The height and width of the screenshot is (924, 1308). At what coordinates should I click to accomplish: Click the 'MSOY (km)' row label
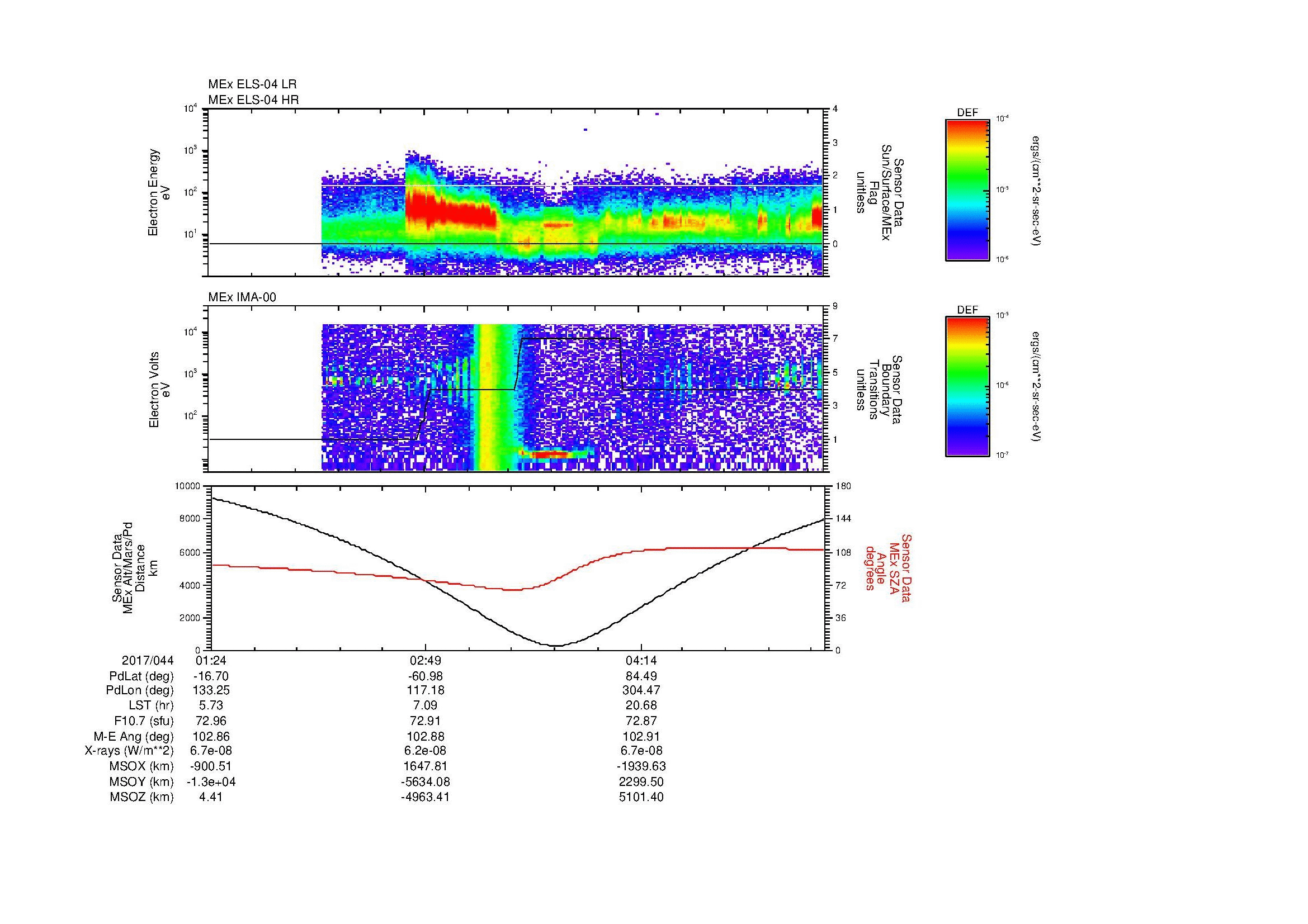click(x=141, y=782)
